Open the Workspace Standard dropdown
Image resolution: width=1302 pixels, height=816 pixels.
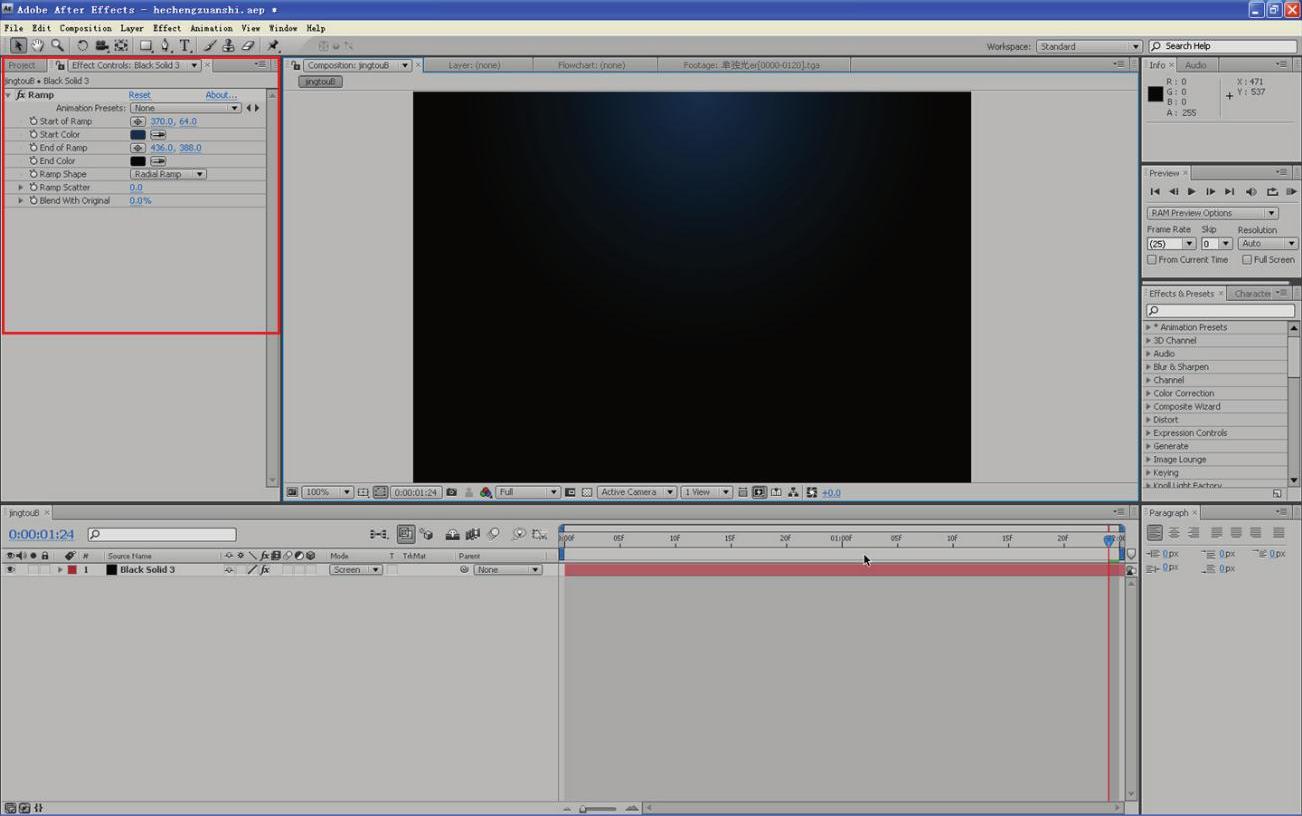[1088, 46]
